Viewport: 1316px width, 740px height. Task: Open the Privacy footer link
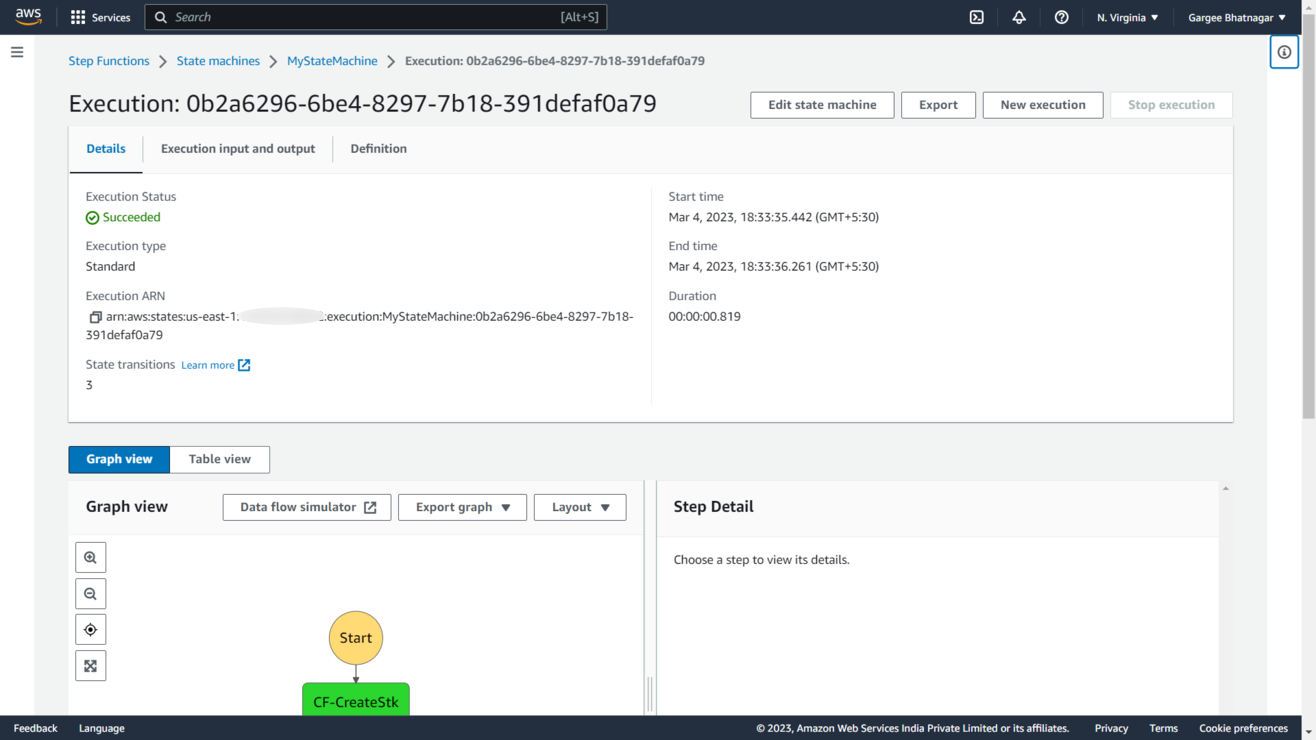[x=1111, y=728]
